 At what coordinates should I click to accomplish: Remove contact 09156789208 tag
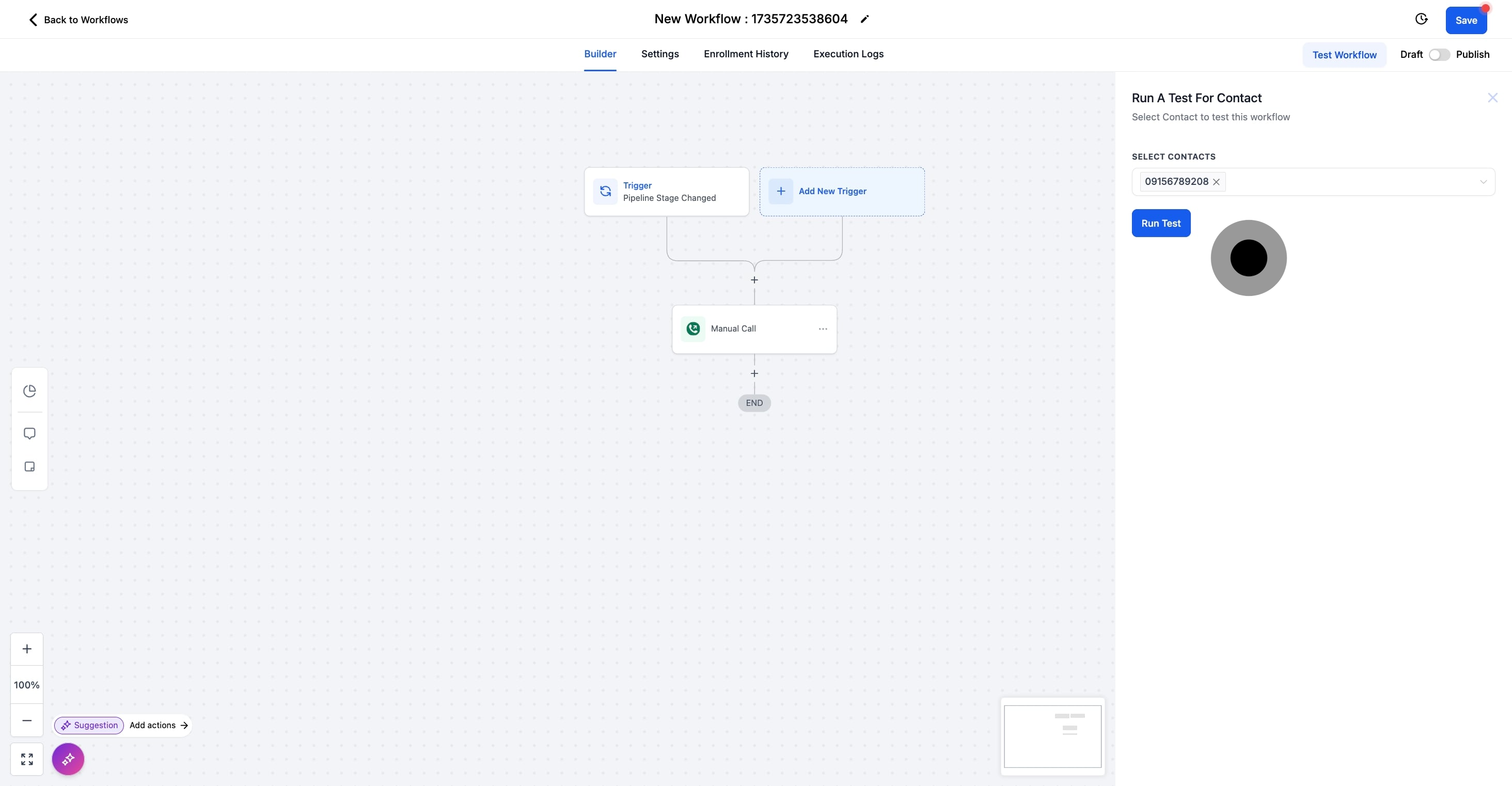(1216, 182)
